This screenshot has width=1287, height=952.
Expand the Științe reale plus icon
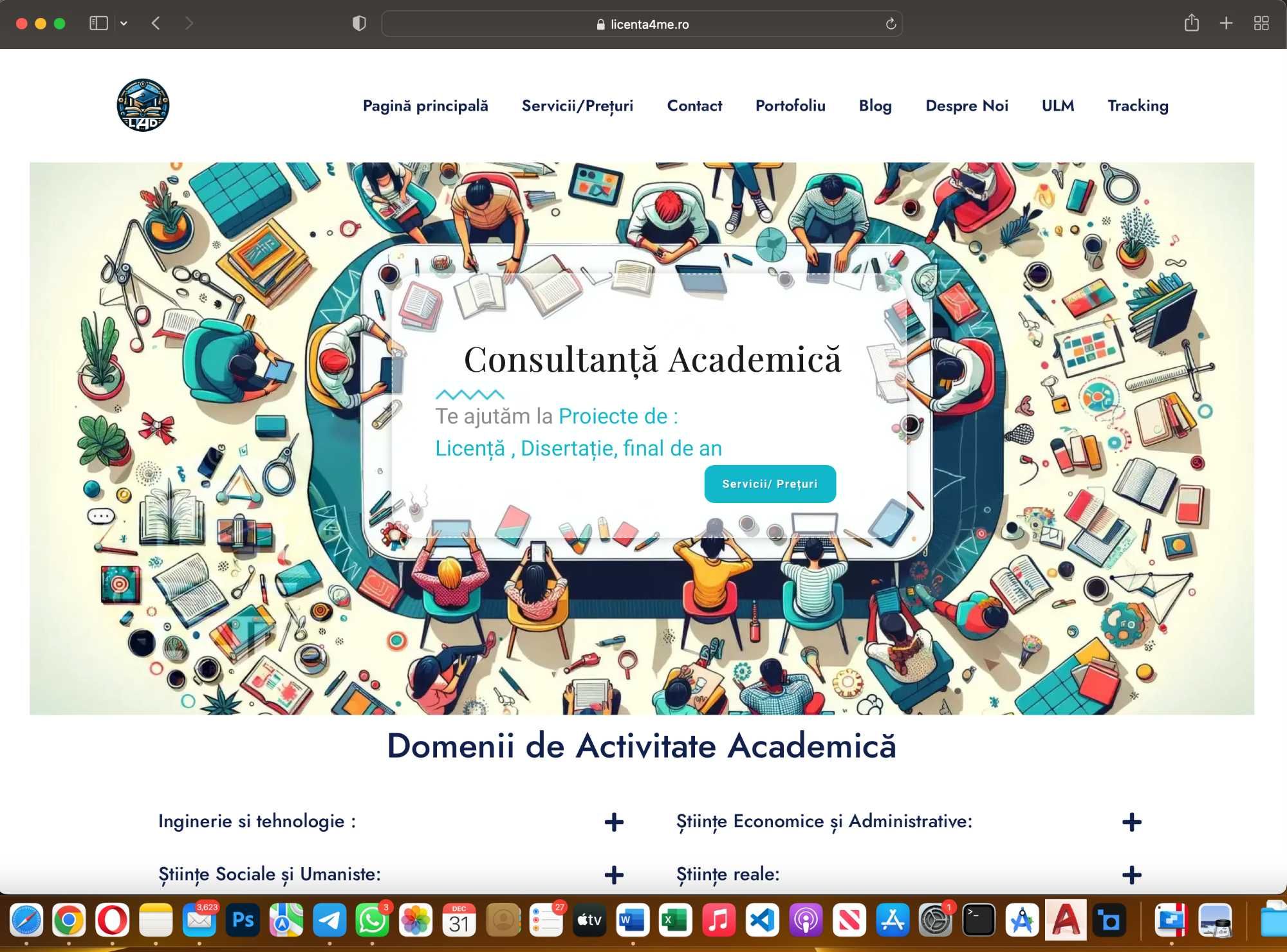click(x=1131, y=874)
